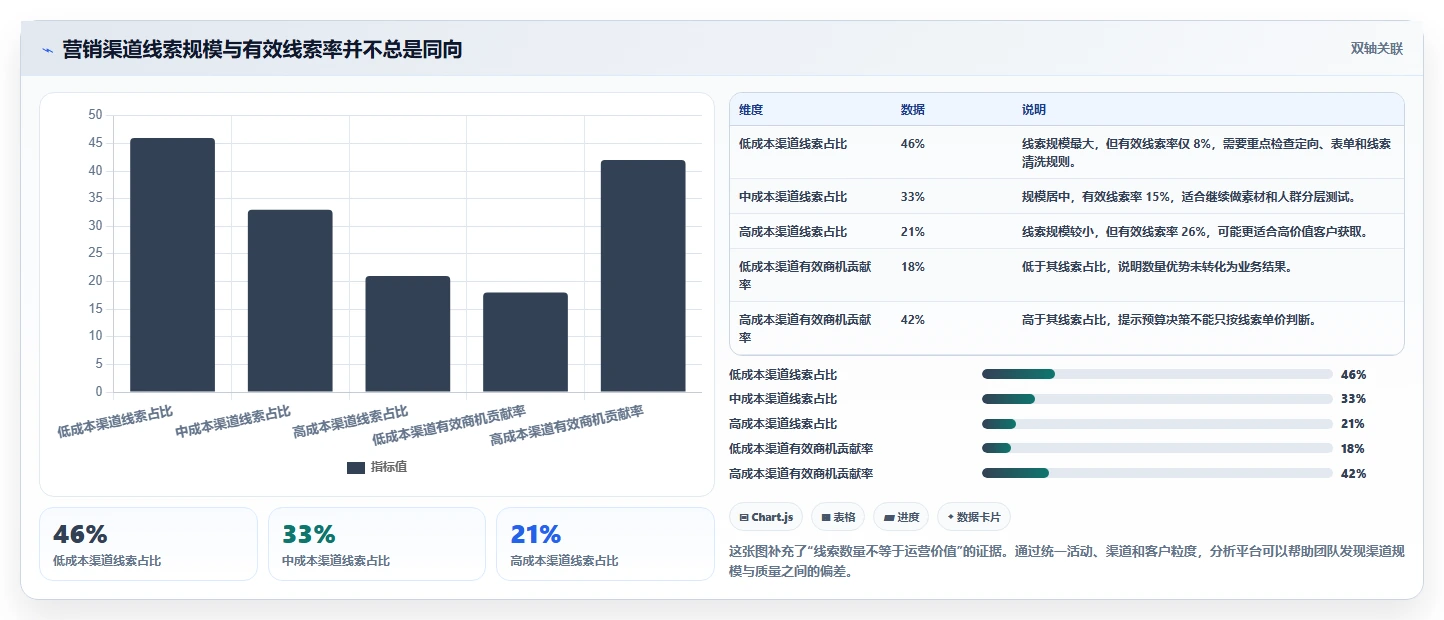
Task: Click the 双轴关联 label at top right
Action: pyautogui.click(x=1377, y=49)
